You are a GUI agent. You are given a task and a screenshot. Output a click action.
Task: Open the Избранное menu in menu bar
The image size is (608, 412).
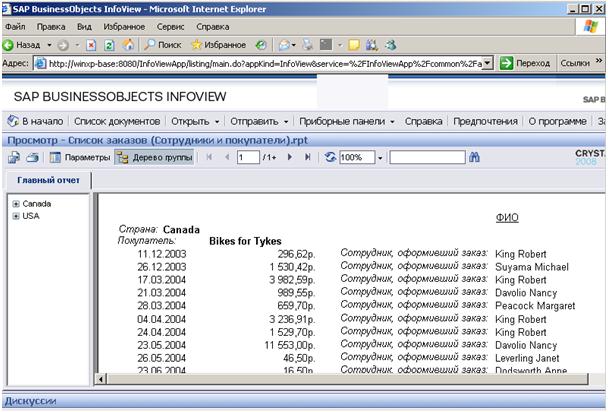point(124,27)
